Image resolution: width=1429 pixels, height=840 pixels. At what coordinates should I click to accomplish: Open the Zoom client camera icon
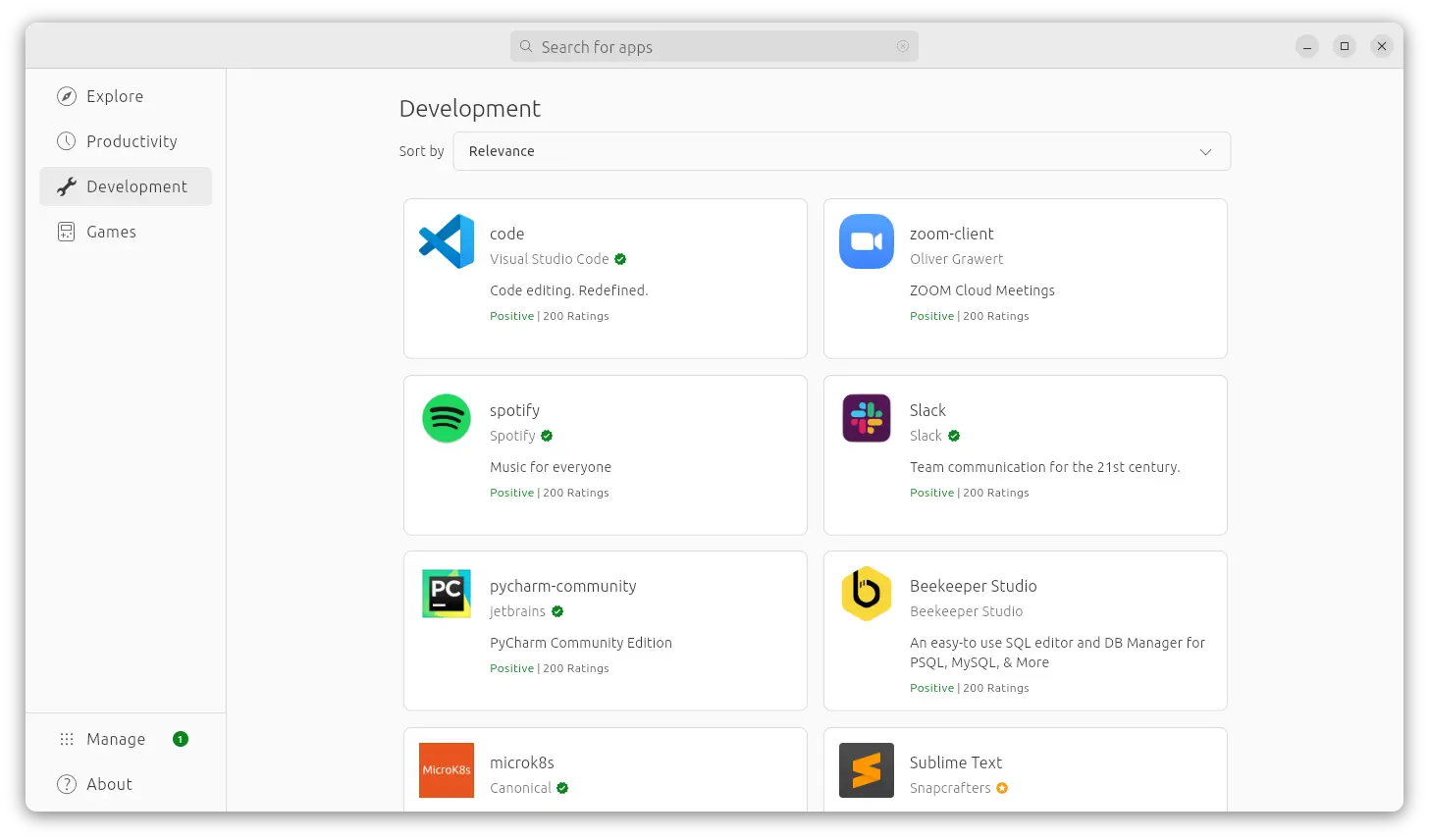point(866,241)
